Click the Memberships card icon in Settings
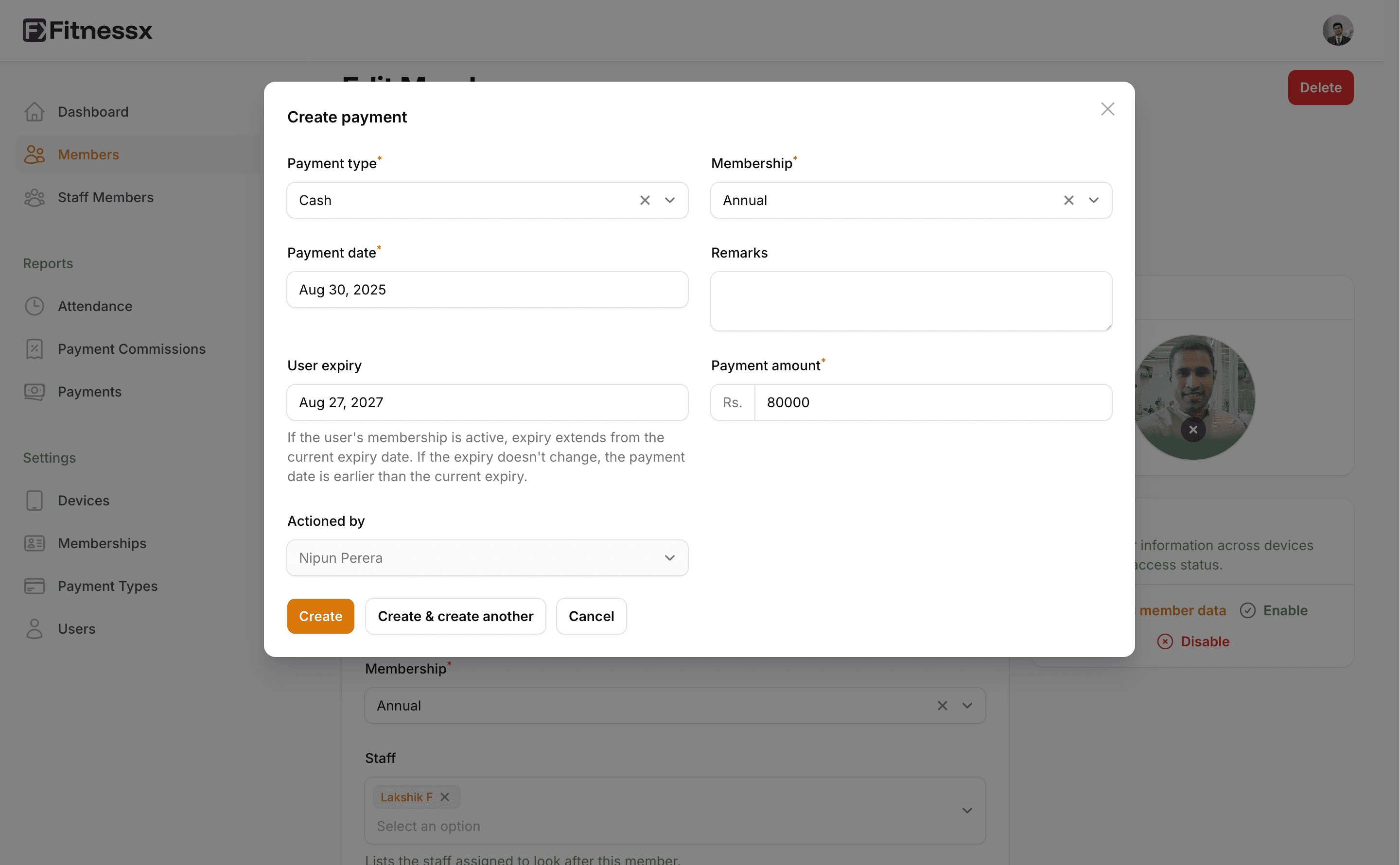1400x865 pixels. click(x=35, y=543)
